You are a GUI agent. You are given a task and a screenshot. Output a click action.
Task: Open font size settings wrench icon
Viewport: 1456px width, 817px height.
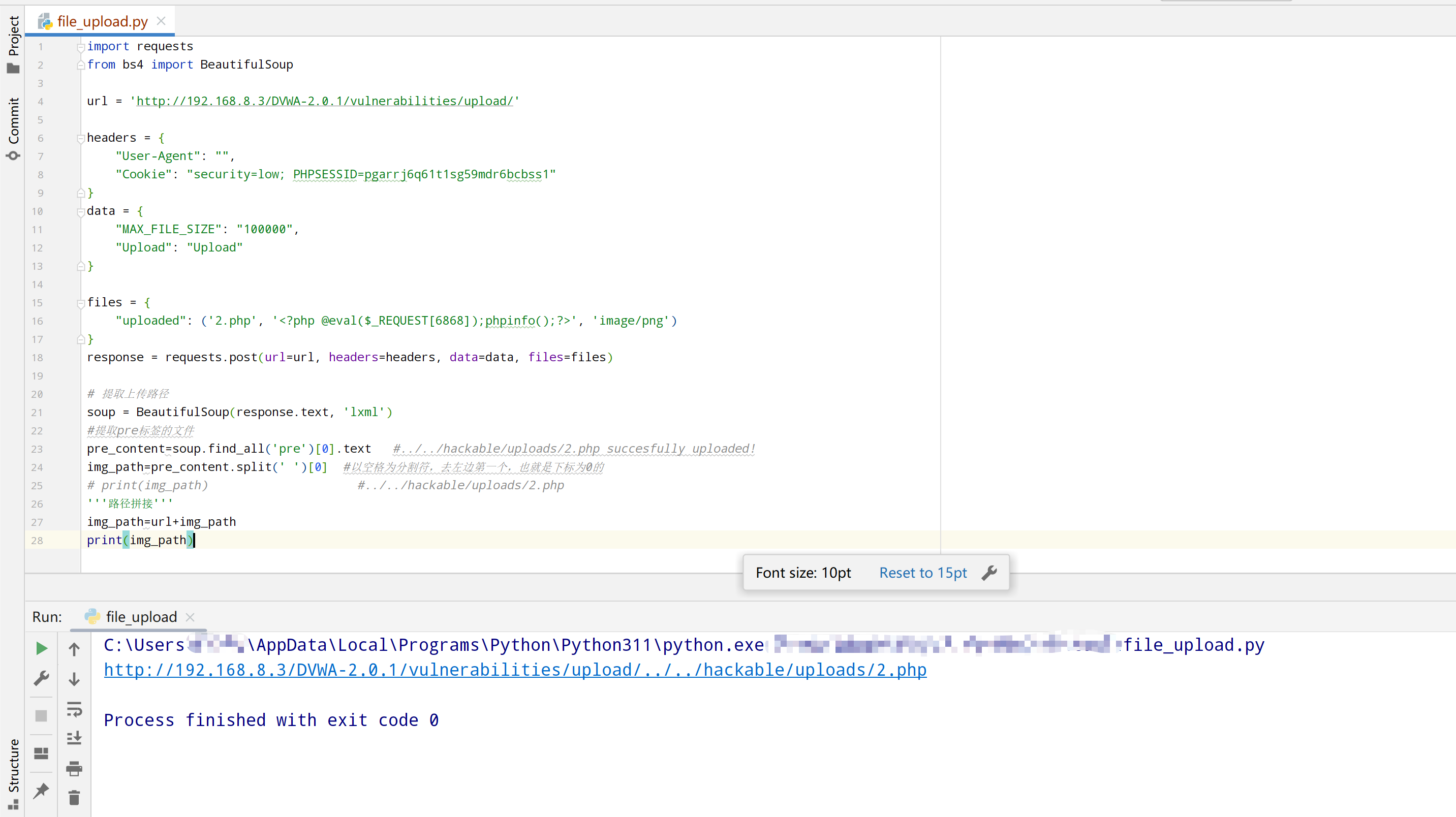click(x=989, y=573)
